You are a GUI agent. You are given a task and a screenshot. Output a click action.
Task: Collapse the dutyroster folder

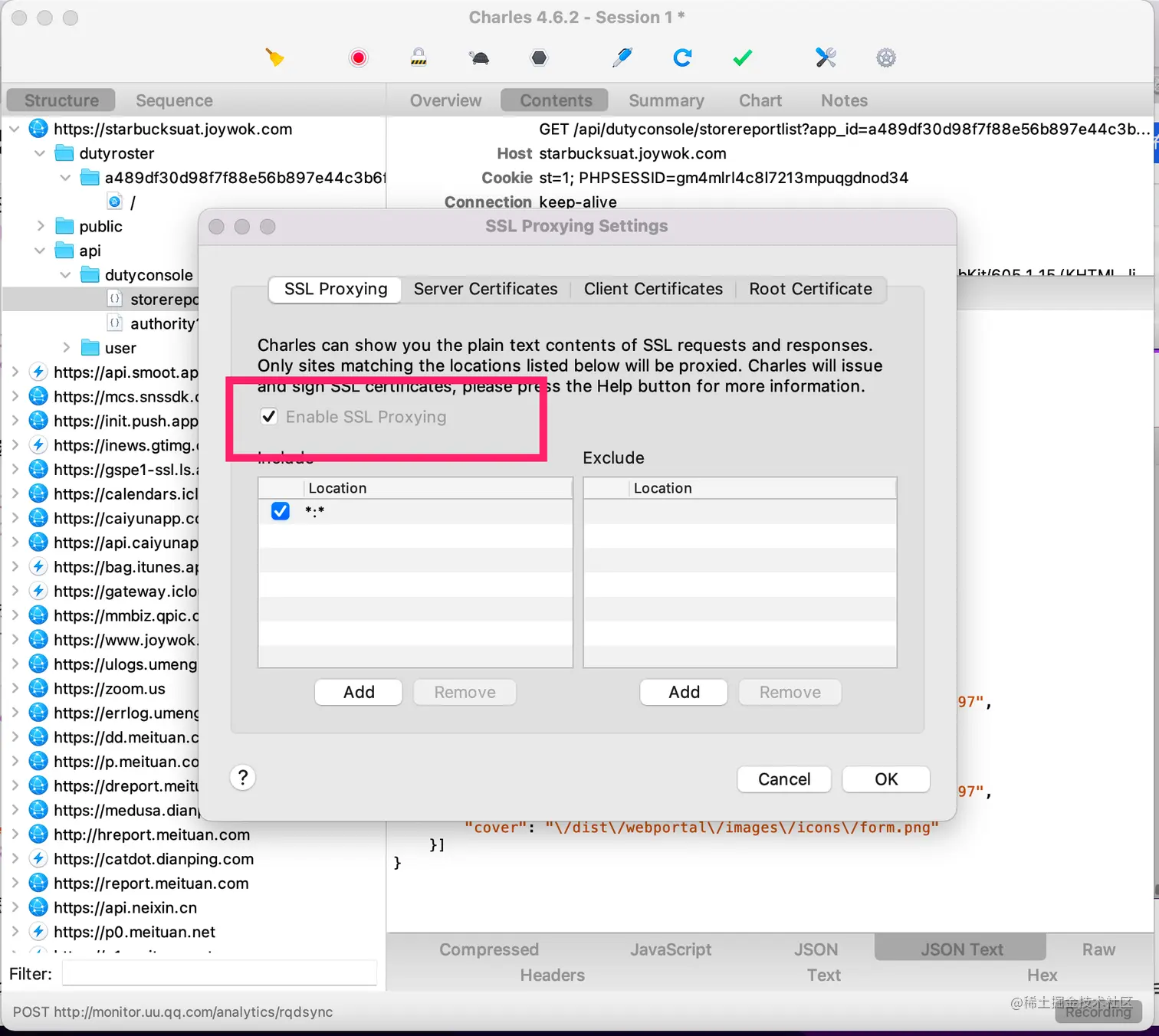click(40, 153)
